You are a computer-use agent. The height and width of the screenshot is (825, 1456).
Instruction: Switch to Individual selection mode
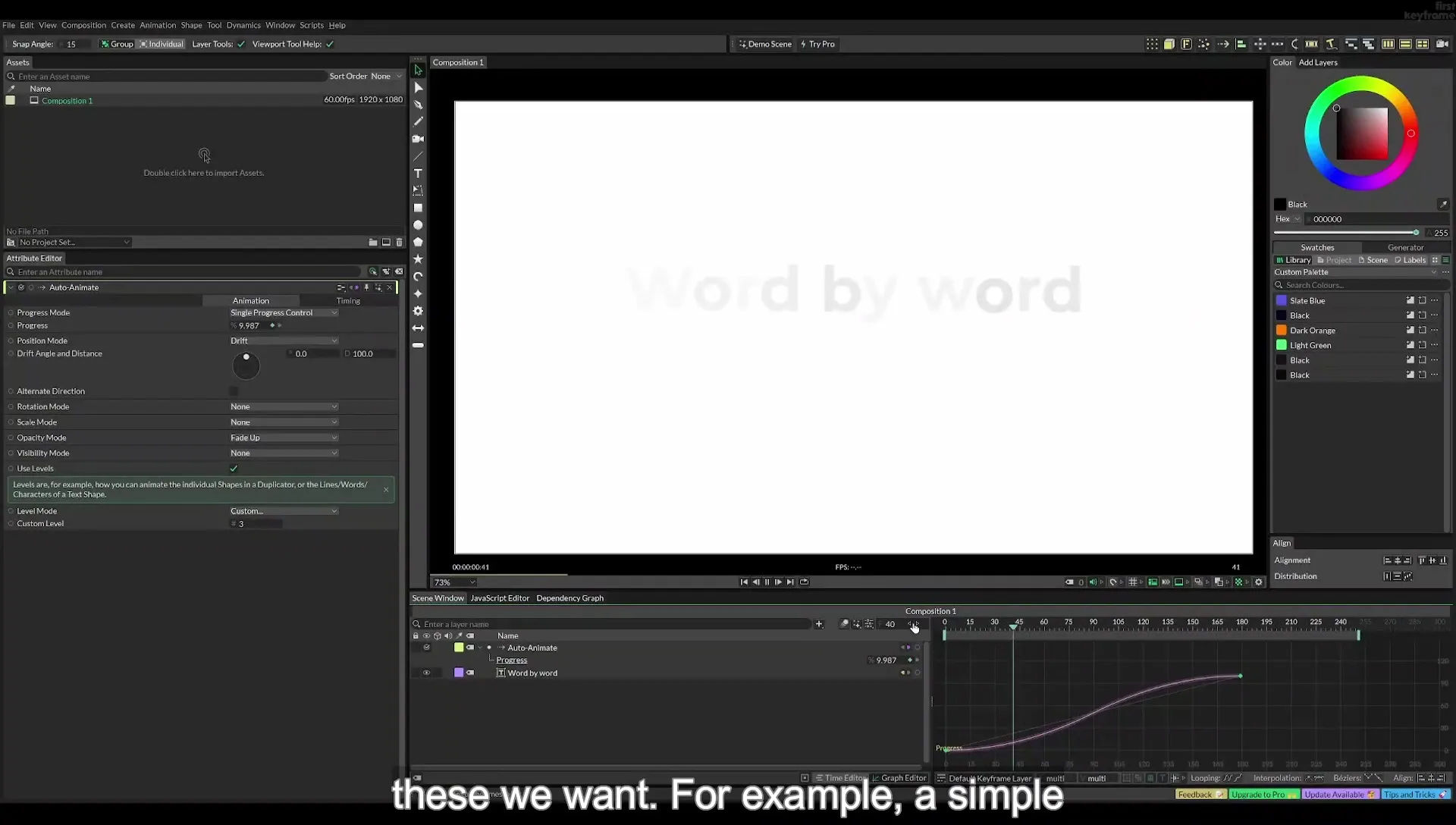[x=162, y=44]
